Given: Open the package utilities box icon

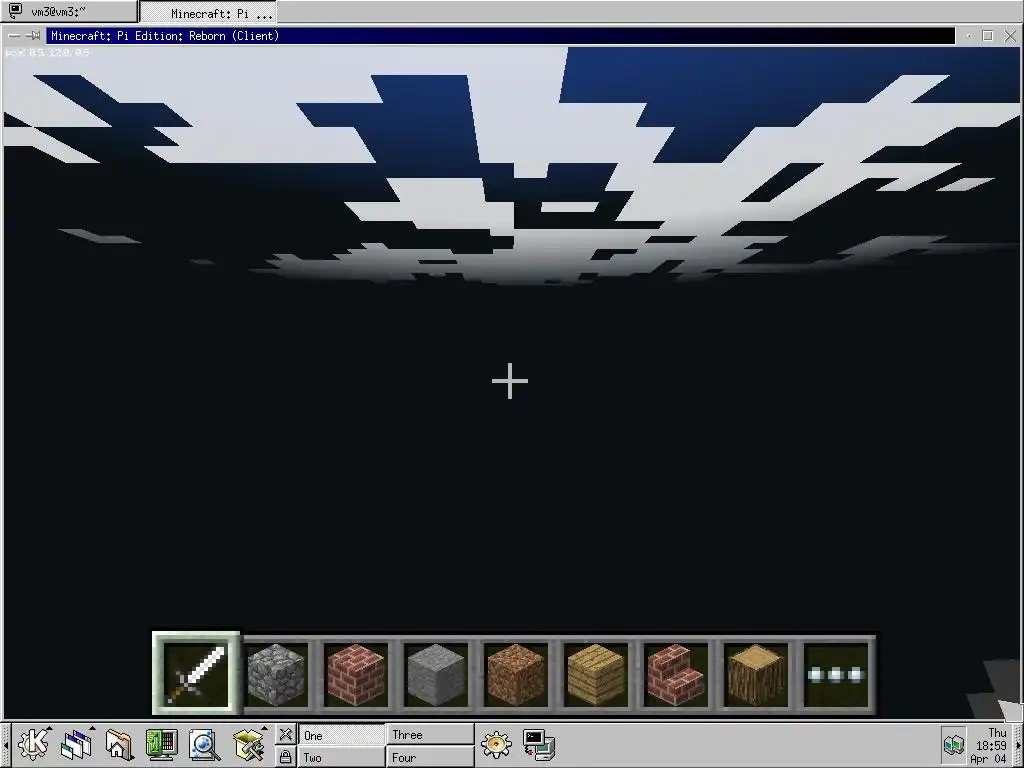Looking at the screenshot, I should click(x=248, y=744).
